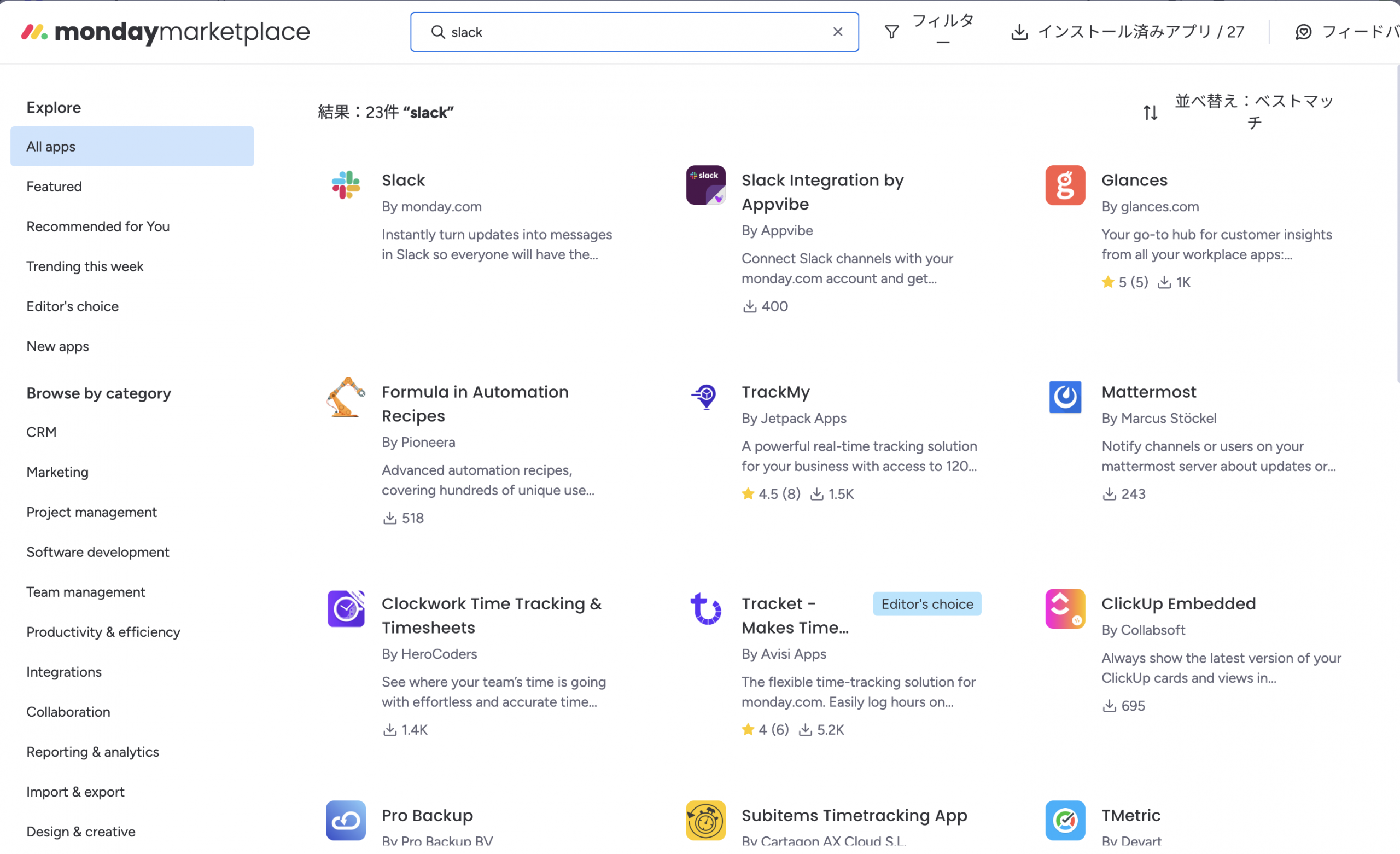Screen dimensions: 1400x854
Task: Open the Pro Backup title
Action: coord(427,815)
